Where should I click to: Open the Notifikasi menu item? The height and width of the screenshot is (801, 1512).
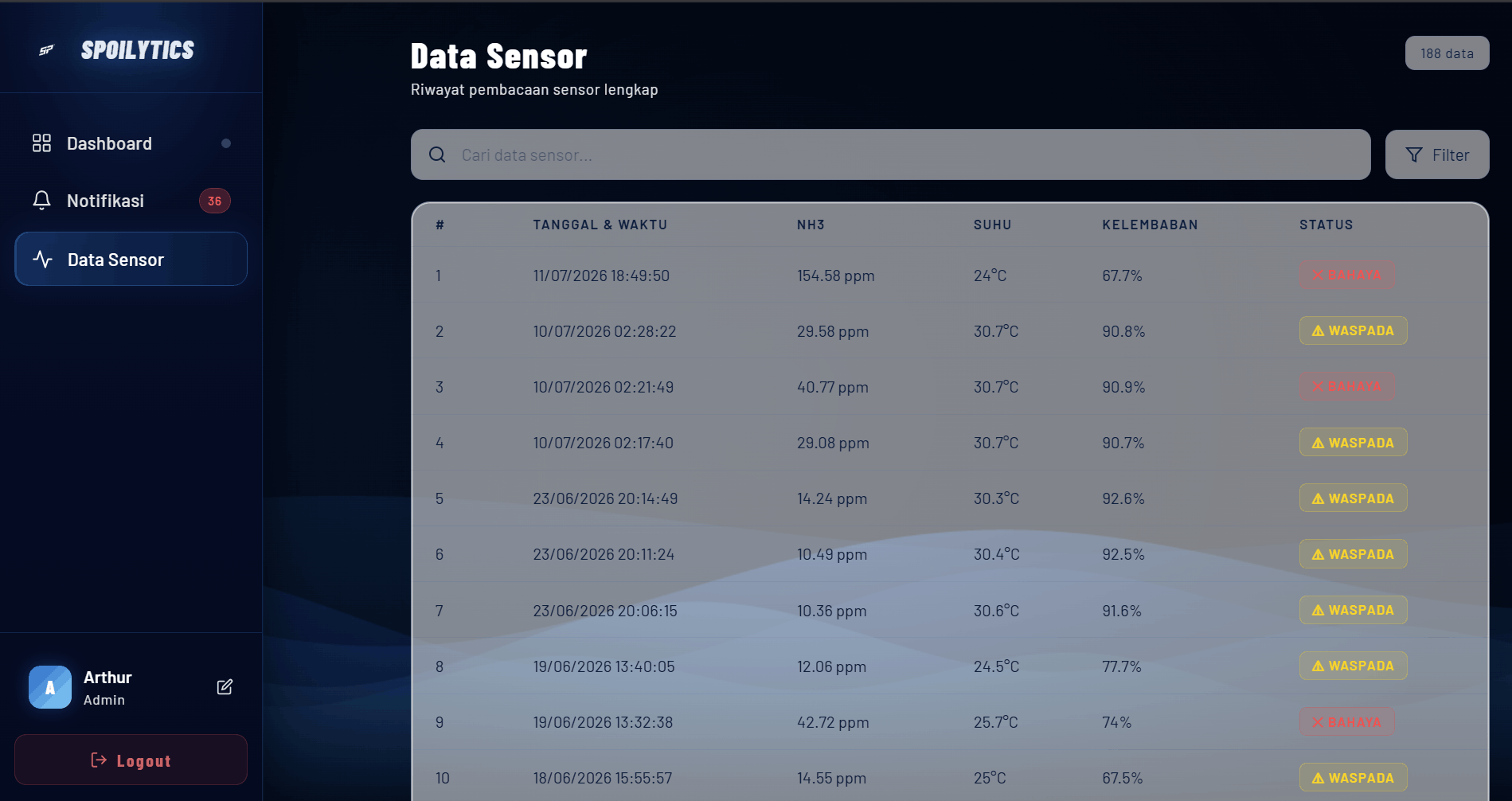[131, 201]
